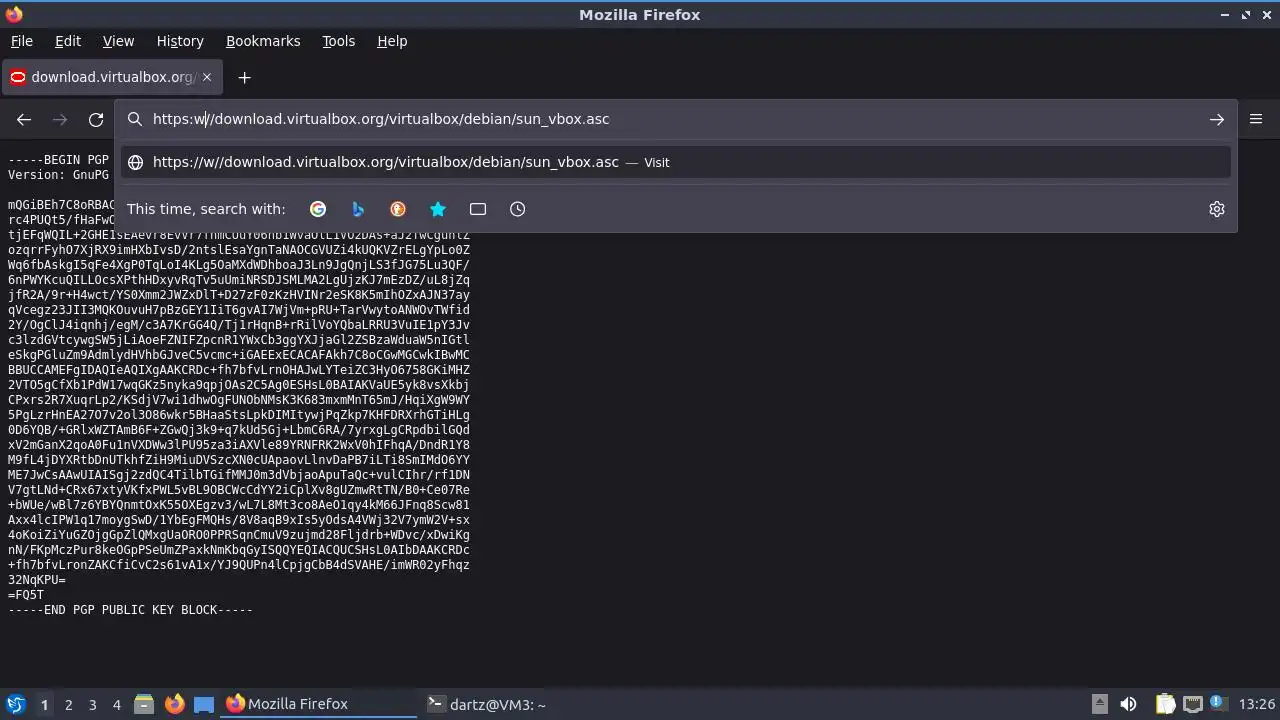Select the download.virtualbox.org tab
This screenshot has height=720, width=1280.
tap(111, 77)
